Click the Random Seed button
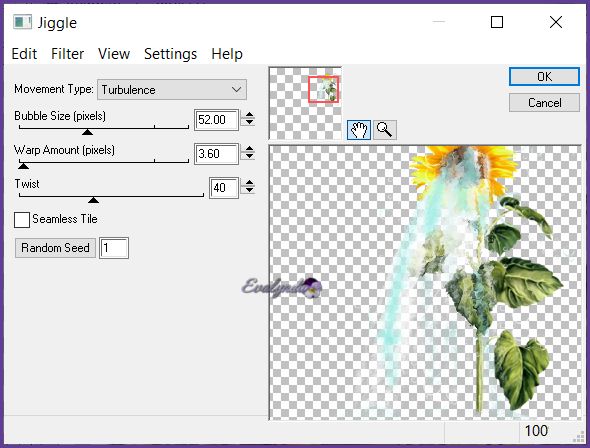Screen dimensions: 590x448 (x=55, y=248)
